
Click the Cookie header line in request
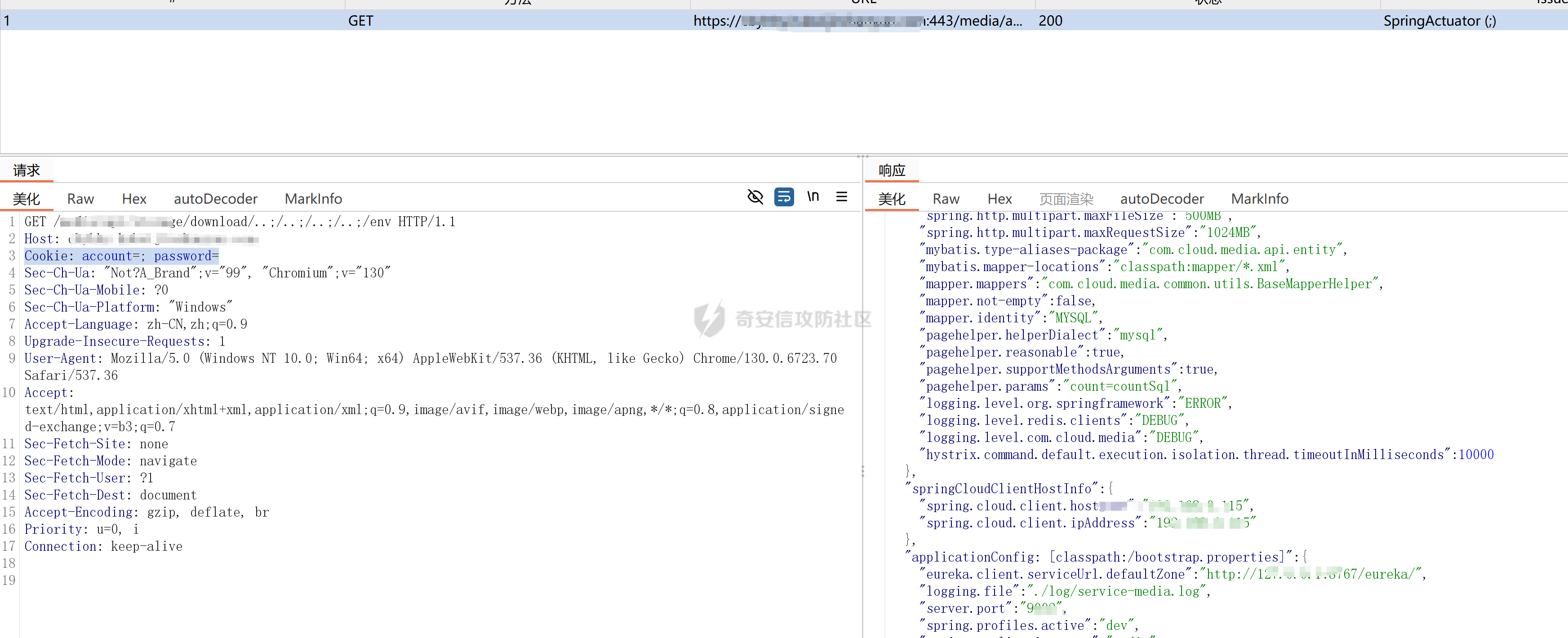121,256
